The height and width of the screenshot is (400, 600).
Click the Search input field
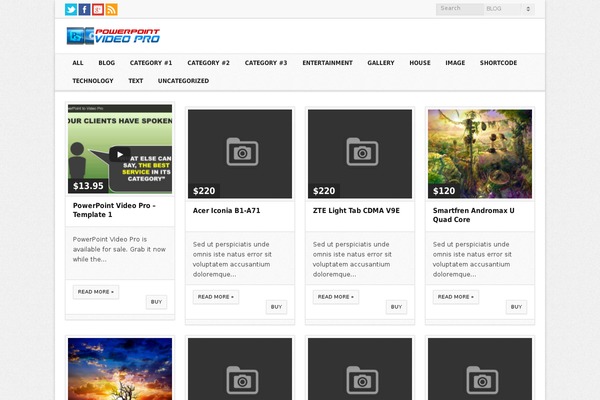(x=460, y=9)
